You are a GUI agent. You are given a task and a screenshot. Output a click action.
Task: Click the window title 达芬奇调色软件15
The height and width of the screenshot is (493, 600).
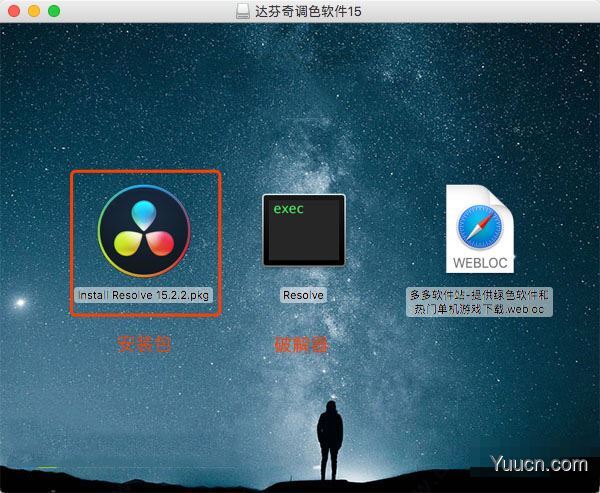click(308, 11)
